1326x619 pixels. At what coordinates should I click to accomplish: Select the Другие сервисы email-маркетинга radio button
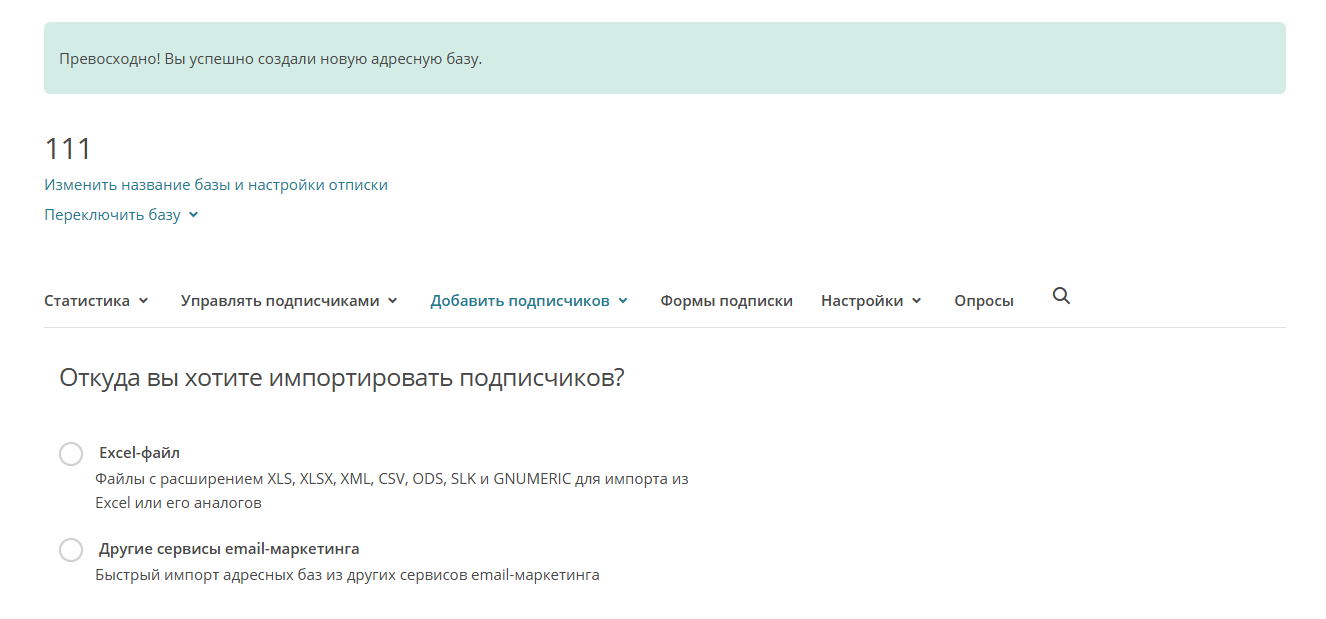click(71, 550)
